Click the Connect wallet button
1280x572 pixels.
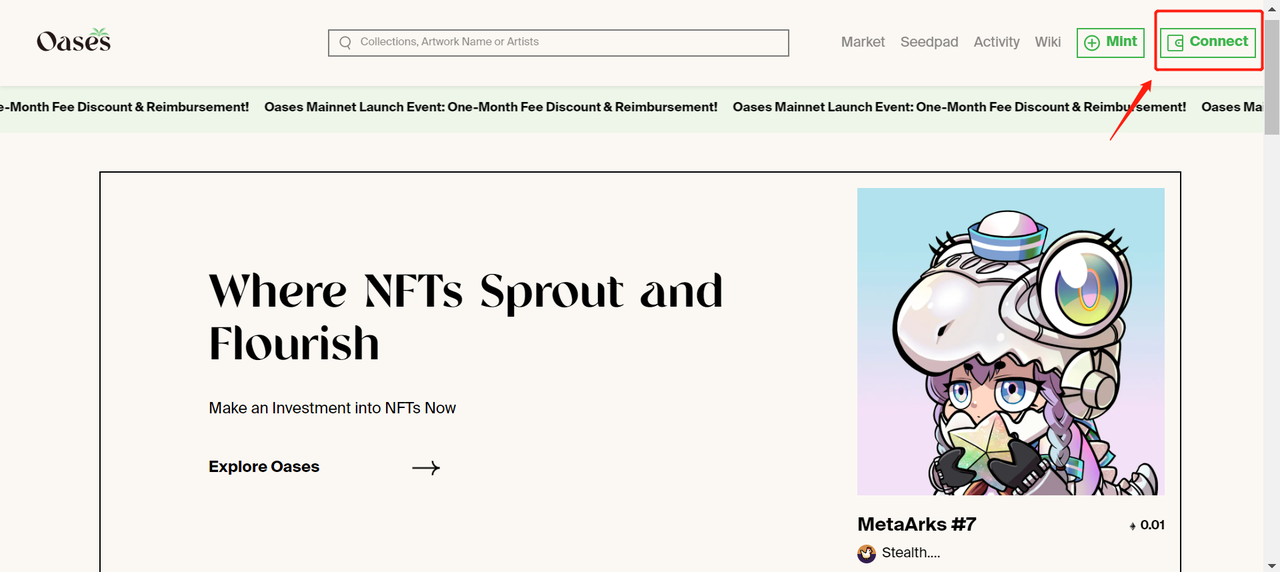(x=1208, y=43)
